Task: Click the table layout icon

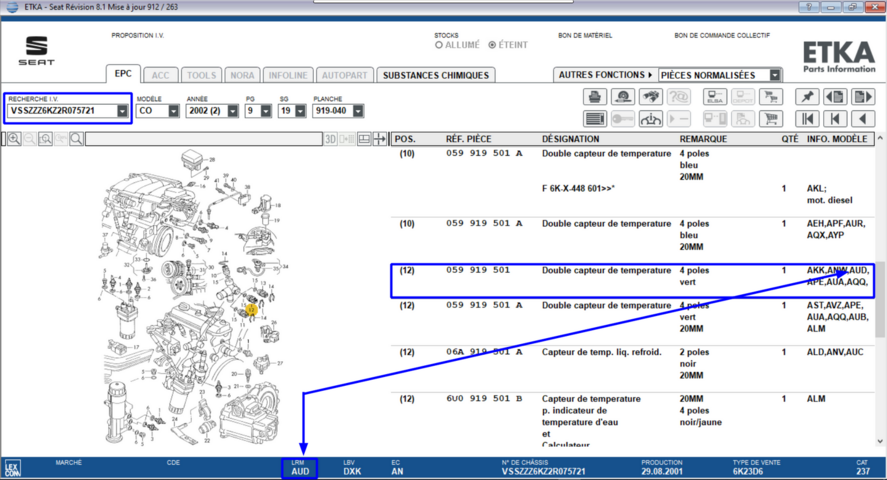Action: [x=364, y=139]
